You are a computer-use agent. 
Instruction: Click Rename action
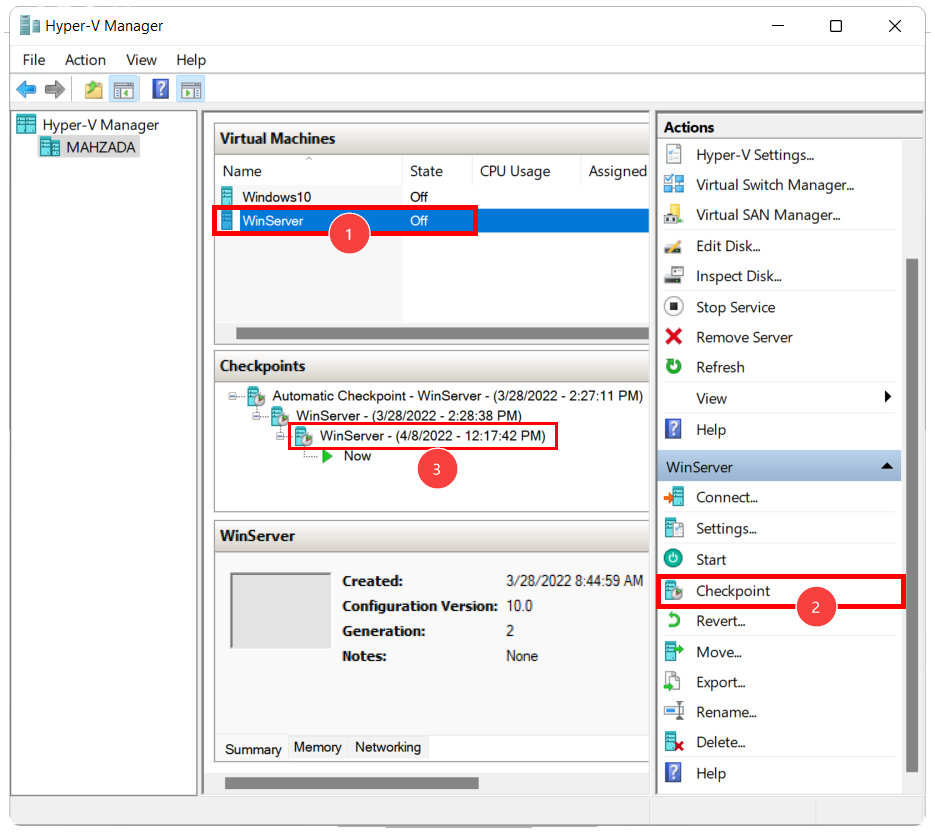(x=726, y=712)
